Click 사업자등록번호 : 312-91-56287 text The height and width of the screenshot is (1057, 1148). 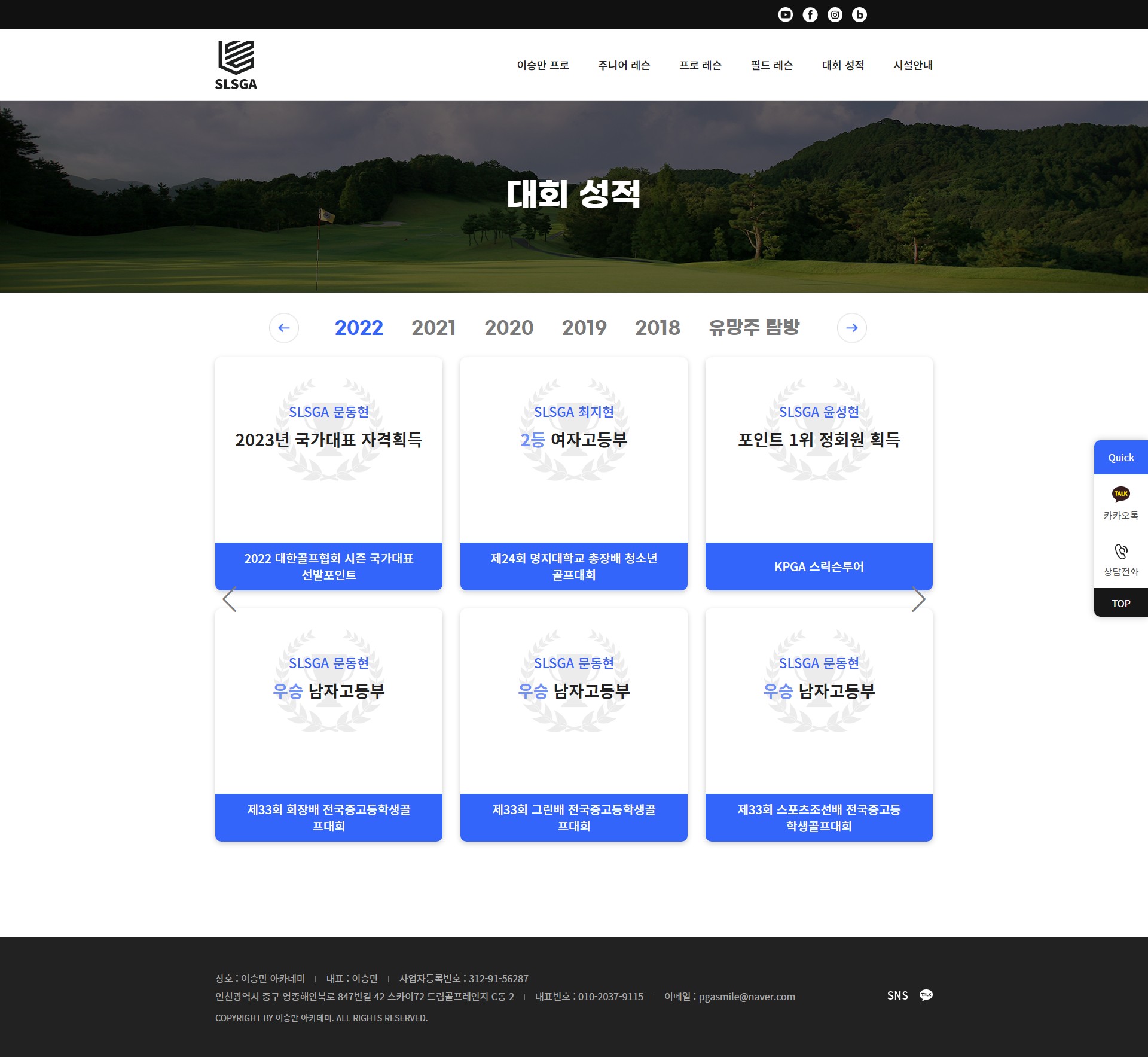(x=464, y=979)
